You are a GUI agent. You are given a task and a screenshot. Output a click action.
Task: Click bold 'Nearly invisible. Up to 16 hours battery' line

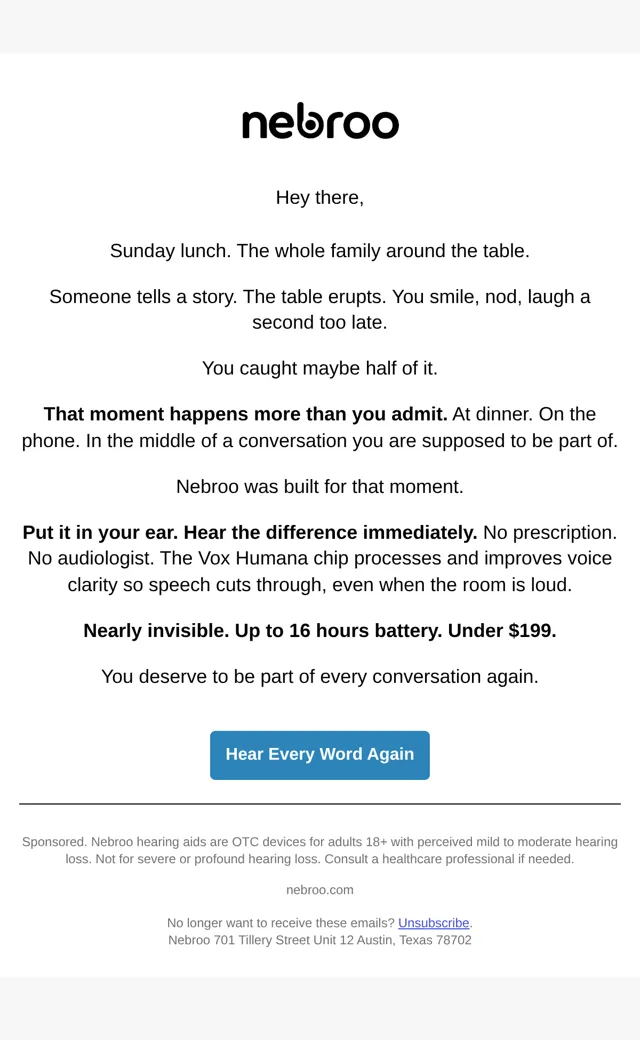(x=263, y=630)
